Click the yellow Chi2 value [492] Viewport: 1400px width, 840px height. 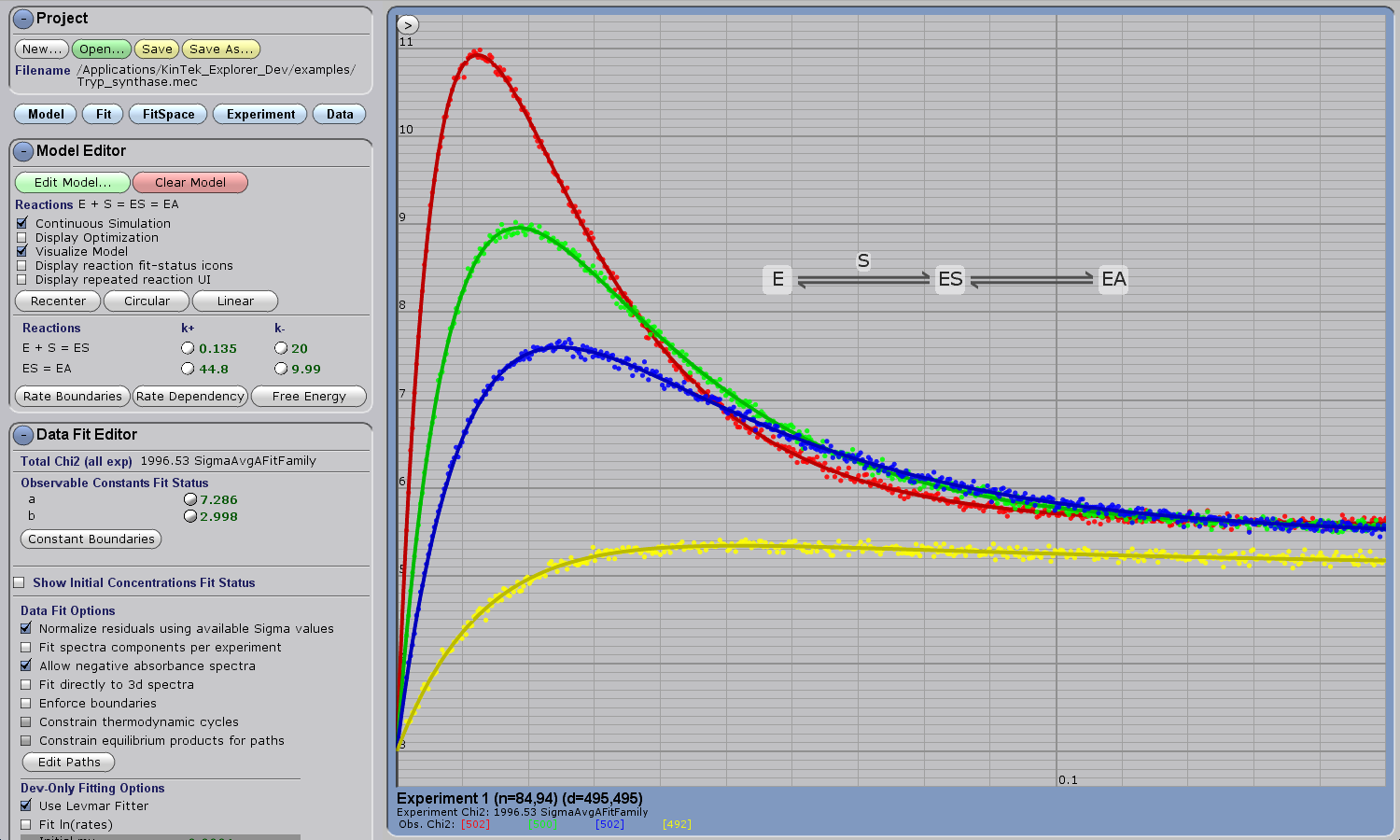tap(677, 824)
